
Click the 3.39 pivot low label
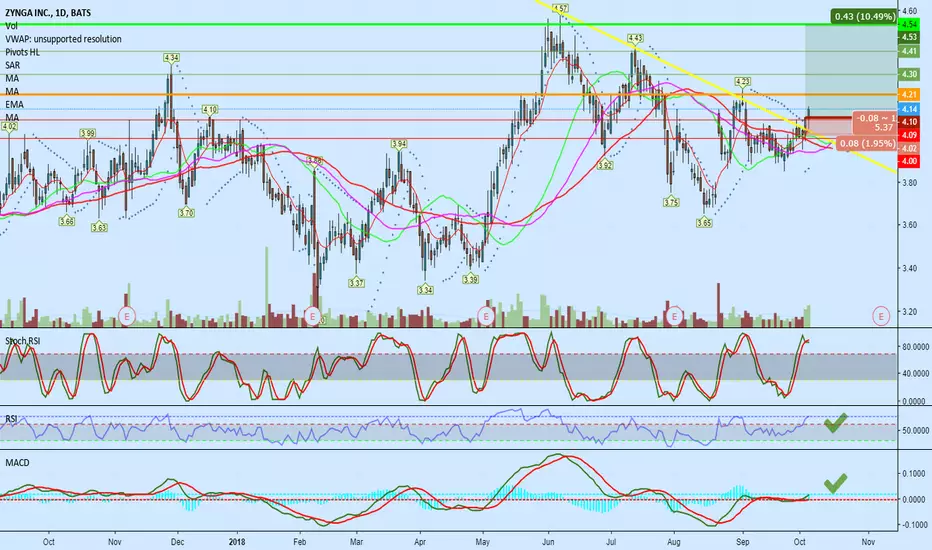tap(470, 279)
